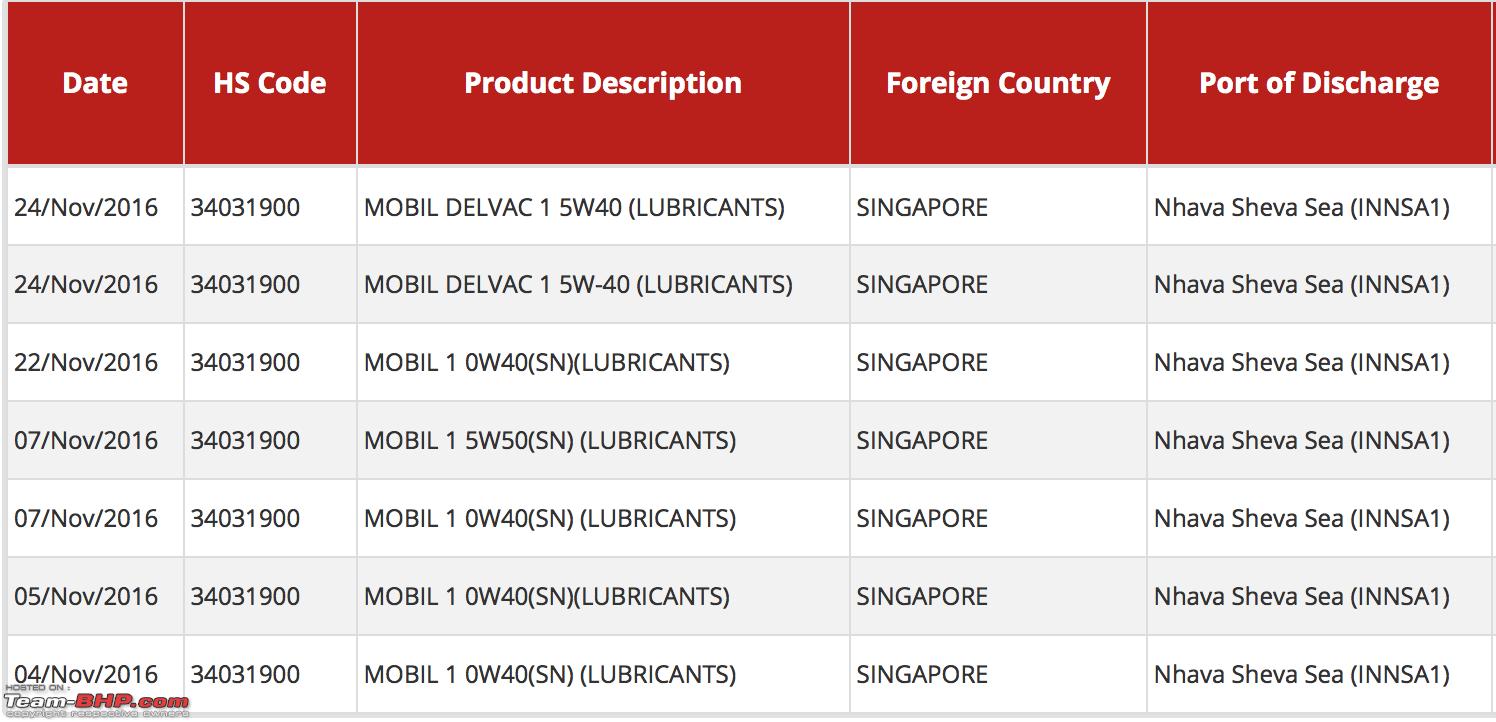Viewport: 1496px width, 722px height.
Task: Click the Team-BHP.com watermark logo
Action: point(96,701)
